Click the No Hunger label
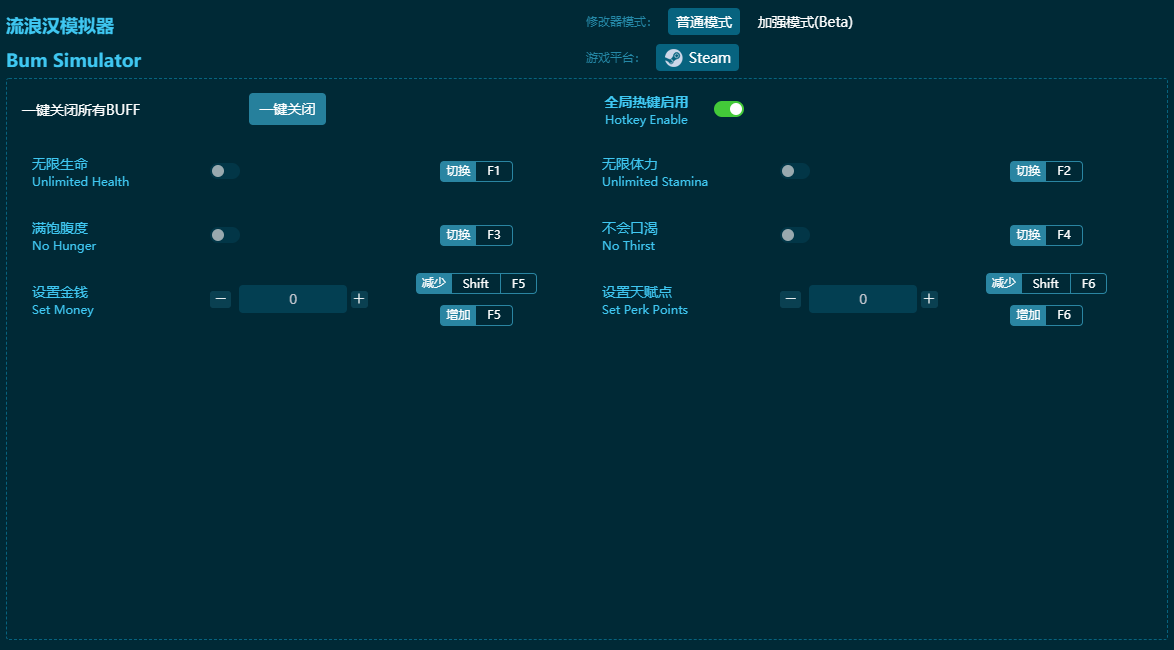Image resolution: width=1174 pixels, height=650 pixels. point(64,246)
